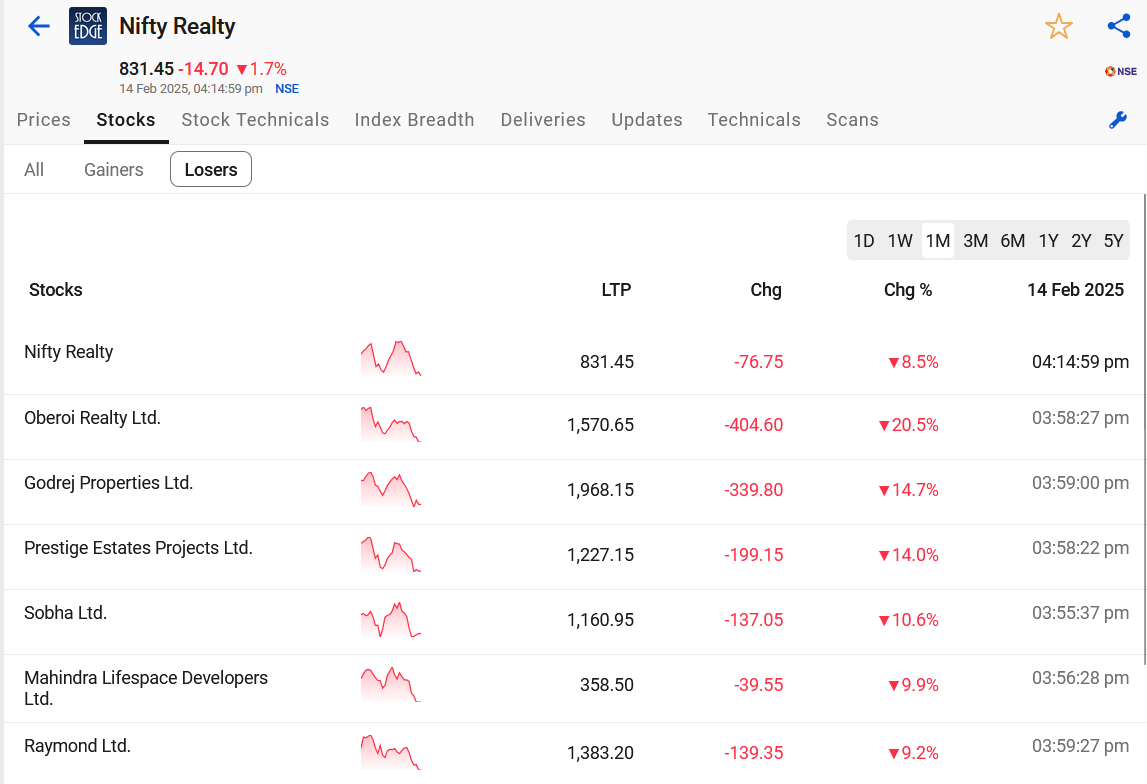Open the Index Breadth tab
This screenshot has width=1147, height=784.
pos(414,120)
